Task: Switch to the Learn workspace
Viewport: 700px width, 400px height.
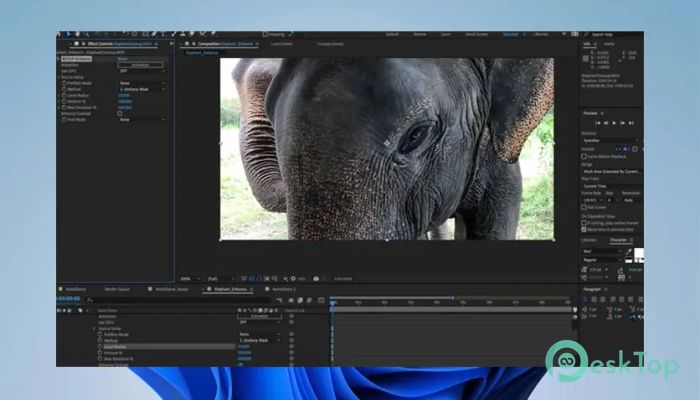Action: (446, 34)
